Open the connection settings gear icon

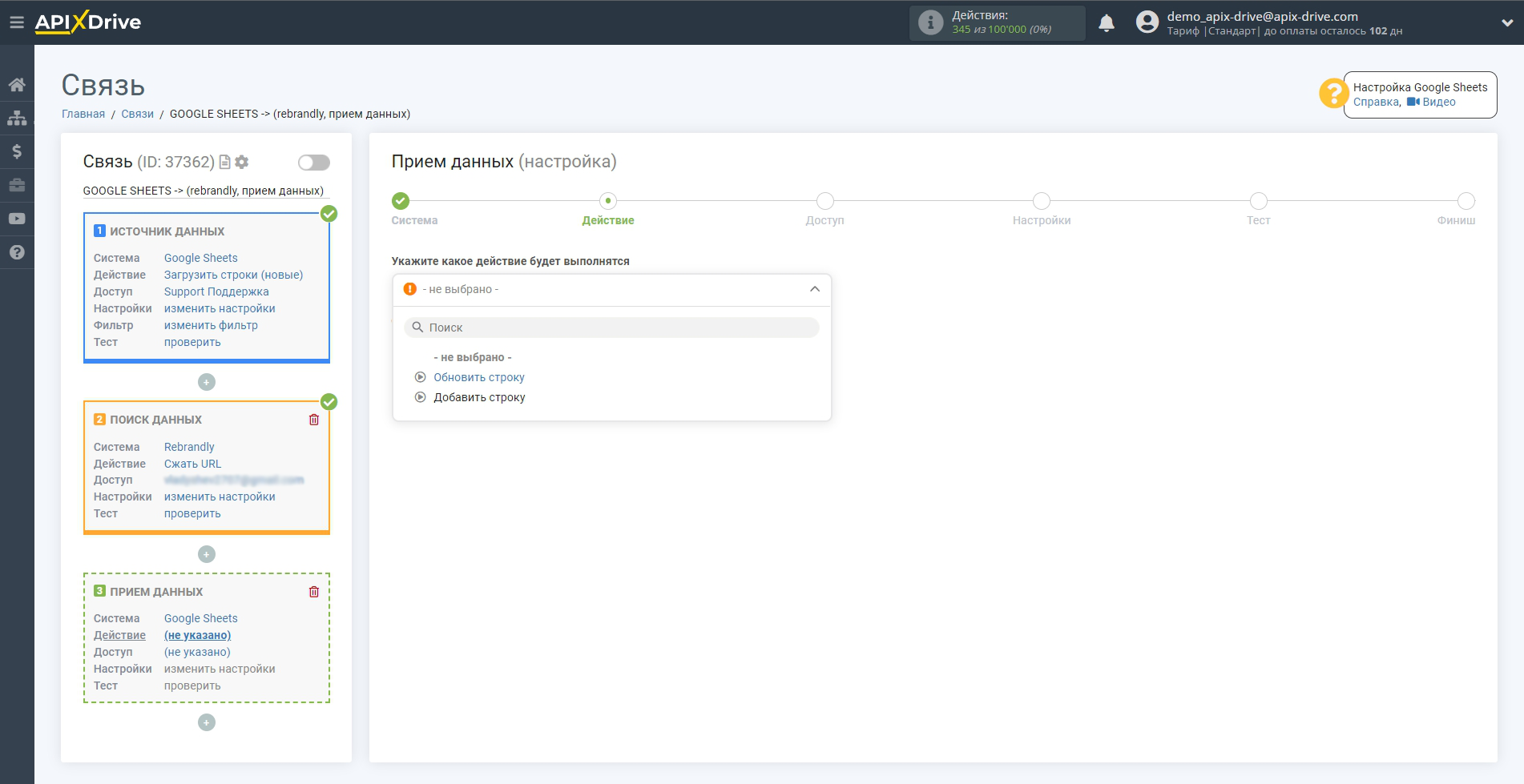[x=242, y=162]
